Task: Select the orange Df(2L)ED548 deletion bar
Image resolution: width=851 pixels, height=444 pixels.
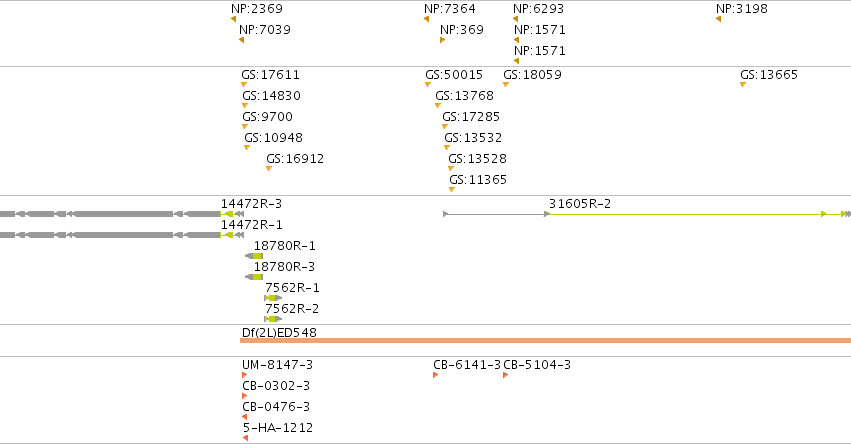Action: coord(545,340)
